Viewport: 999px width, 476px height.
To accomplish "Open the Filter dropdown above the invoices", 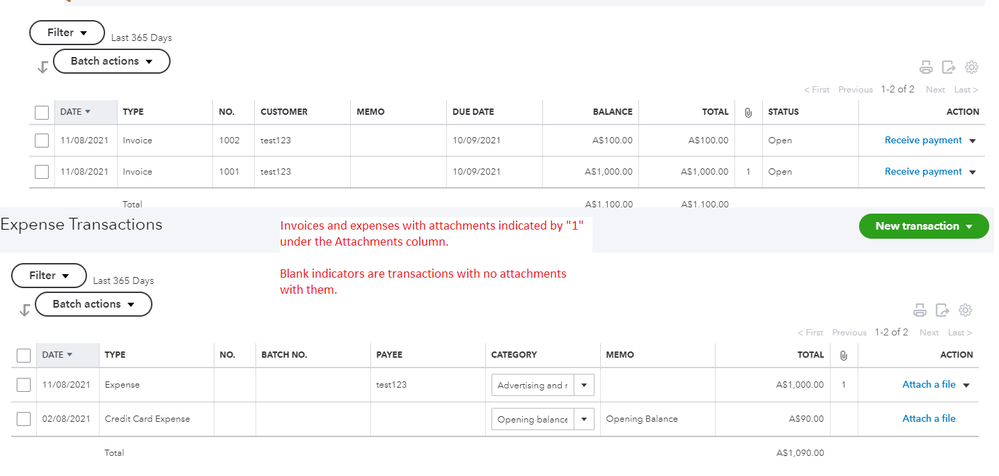I will [67, 33].
